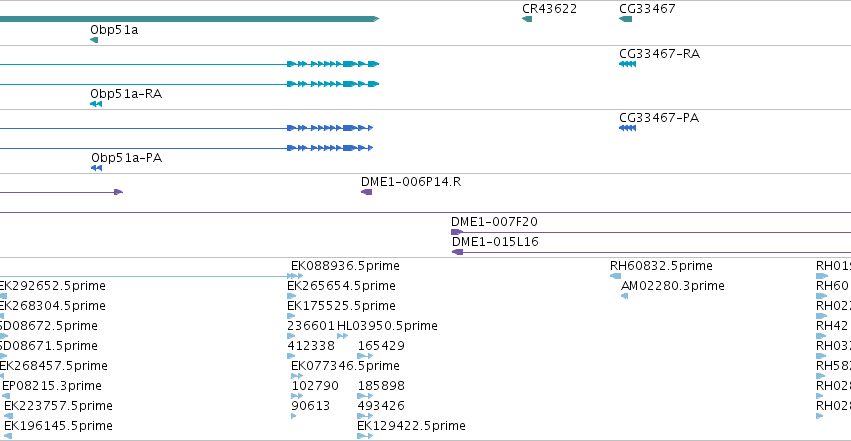Select the Obp51a-RA transcript arrow glyph
Image resolution: width=851 pixels, height=441 pixels.
coord(96,104)
